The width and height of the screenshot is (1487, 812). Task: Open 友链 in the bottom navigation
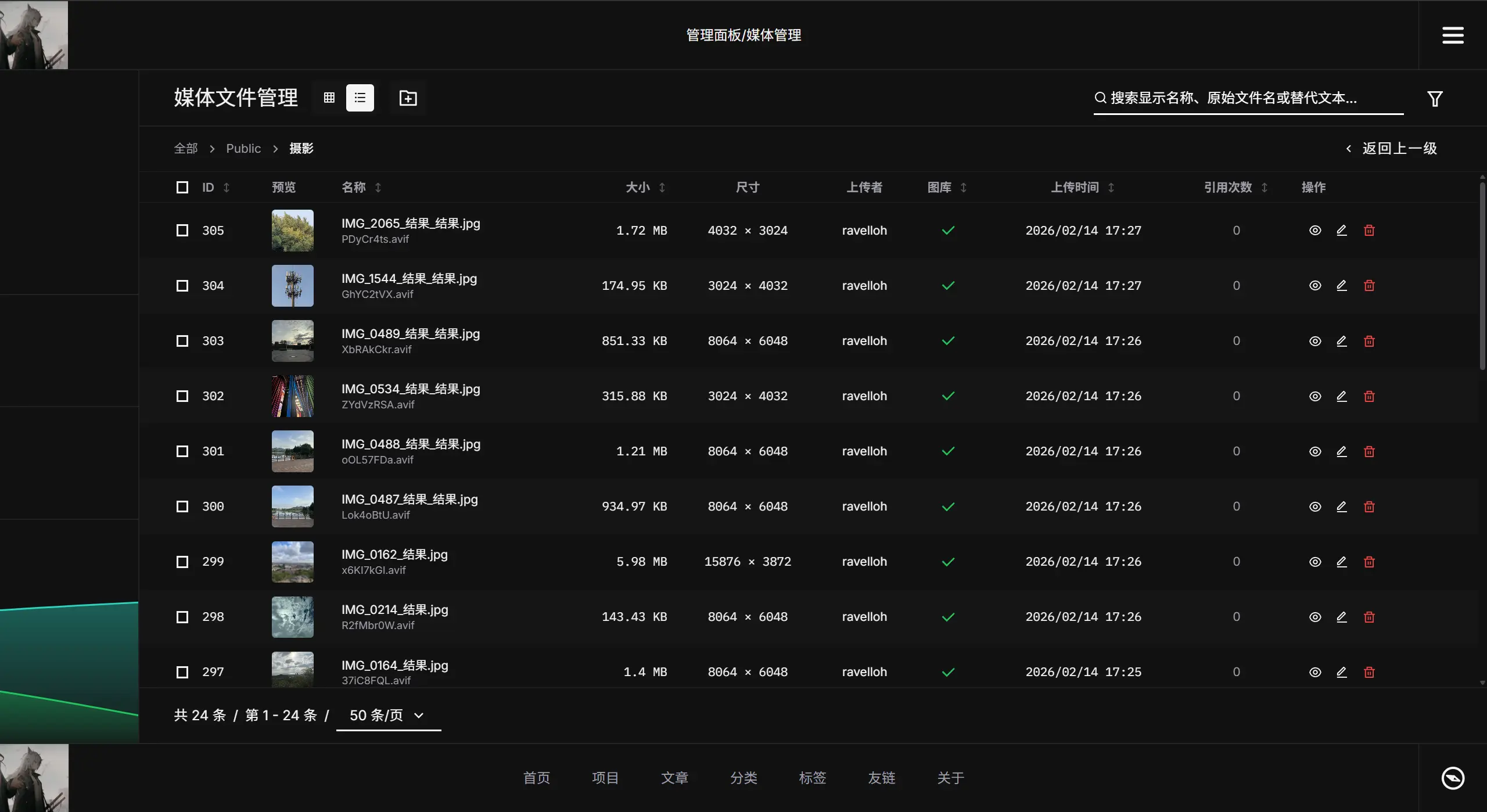tap(881, 778)
